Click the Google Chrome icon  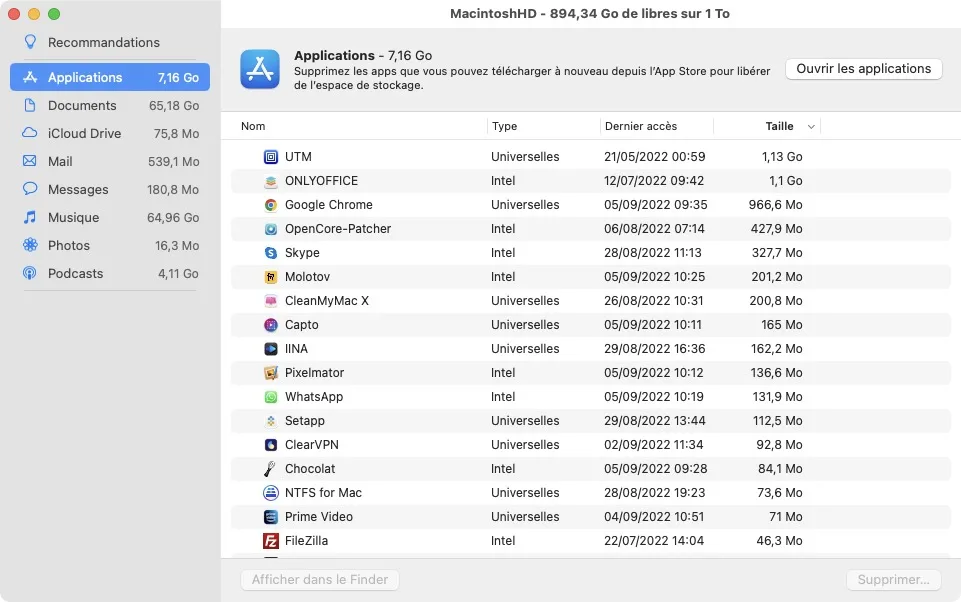[270, 205]
